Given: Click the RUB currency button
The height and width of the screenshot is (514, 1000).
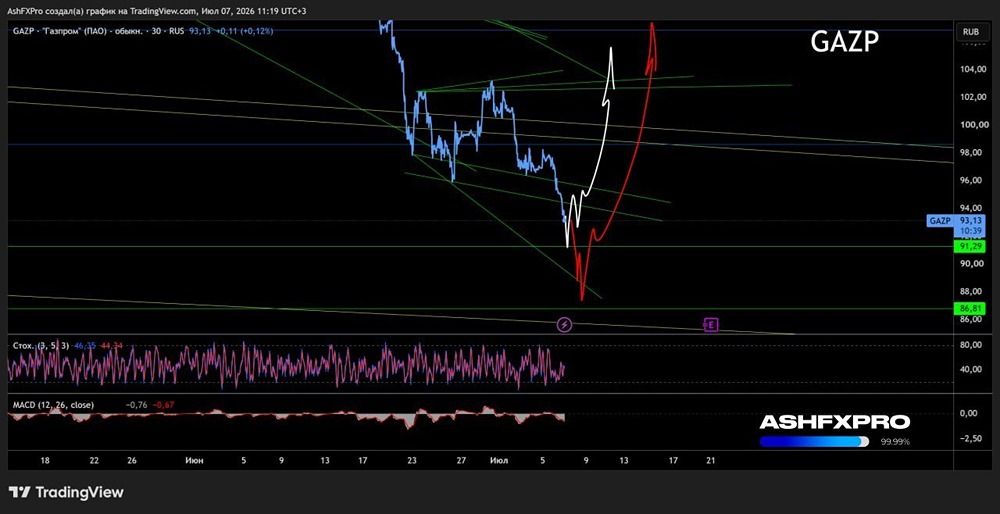Looking at the screenshot, I should point(971,31).
